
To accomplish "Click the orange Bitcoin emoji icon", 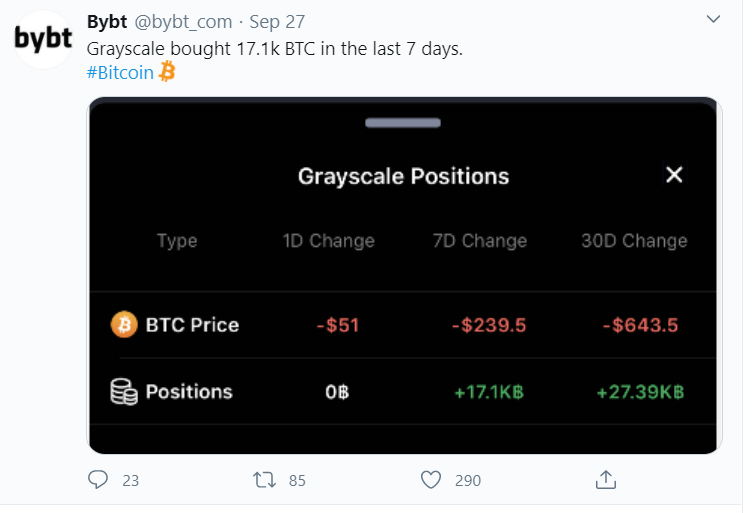I will tap(167, 72).
